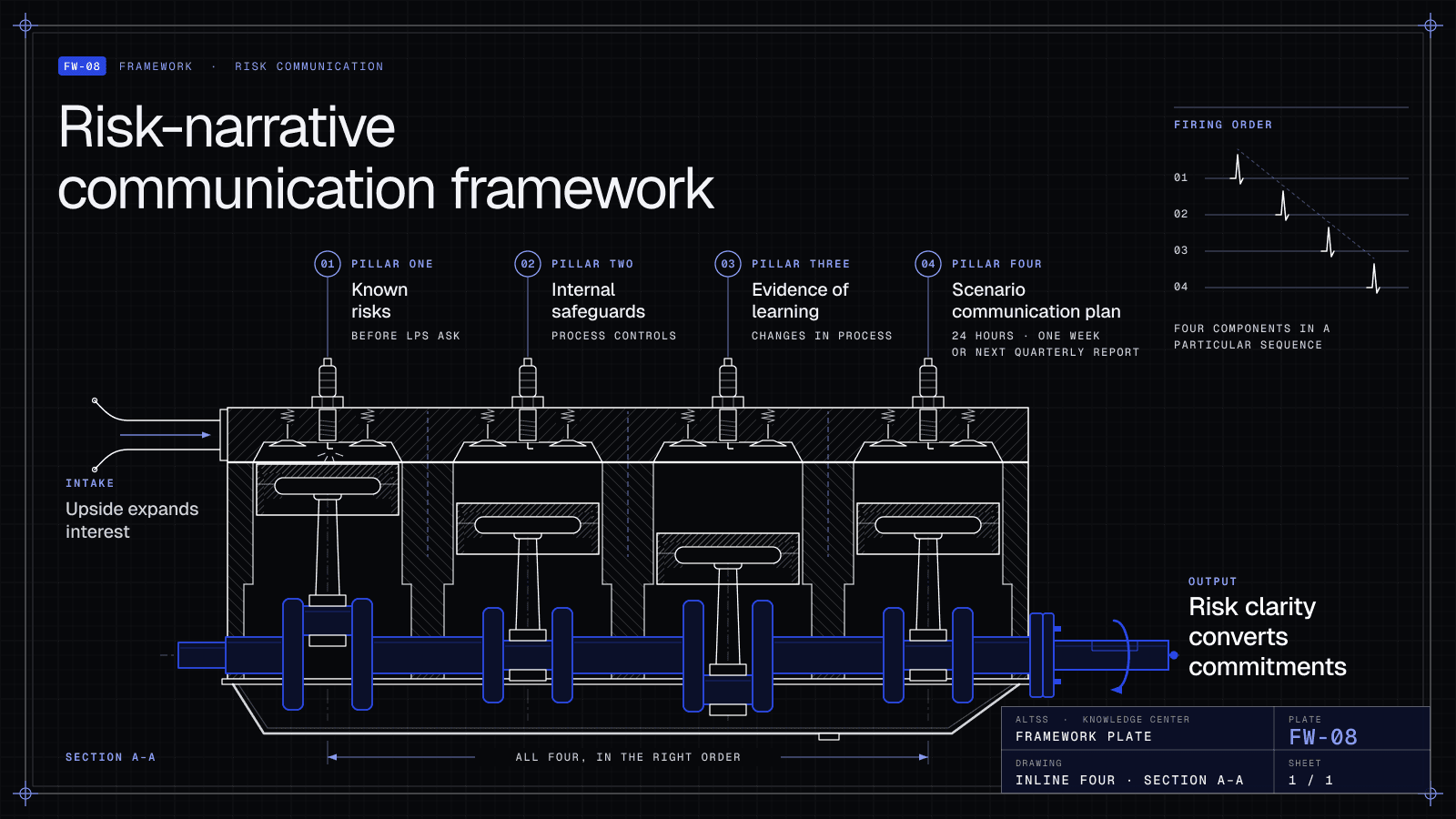Click 'FRAMEWORK PLATE' in title block
Image resolution: width=1456 pixels, height=819 pixels.
coord(1084,737)
